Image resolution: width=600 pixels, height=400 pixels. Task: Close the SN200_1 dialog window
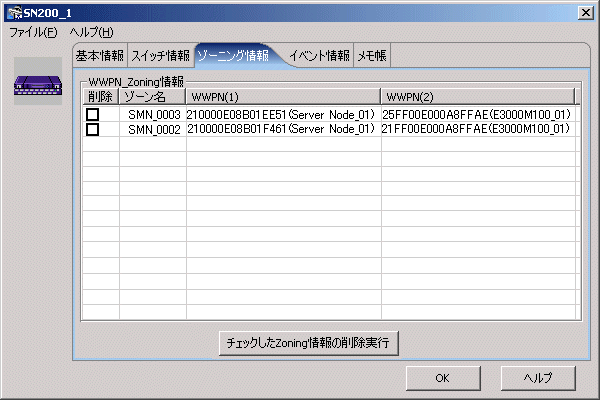586,13
